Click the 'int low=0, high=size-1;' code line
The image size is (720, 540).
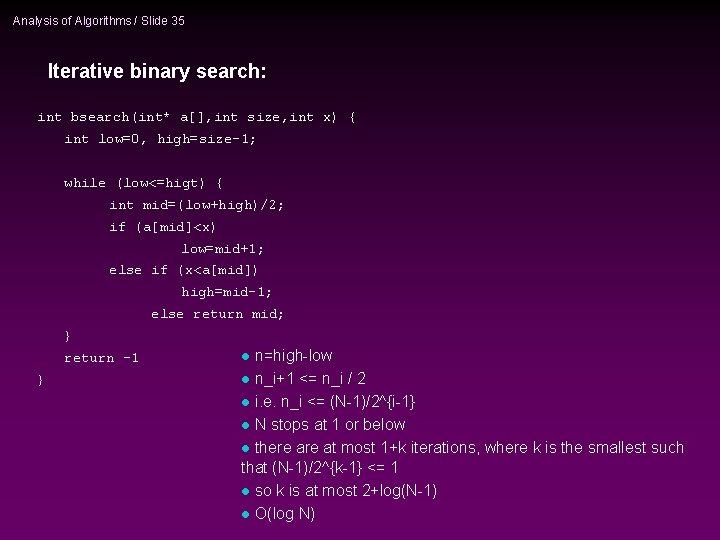pos(160,139)
